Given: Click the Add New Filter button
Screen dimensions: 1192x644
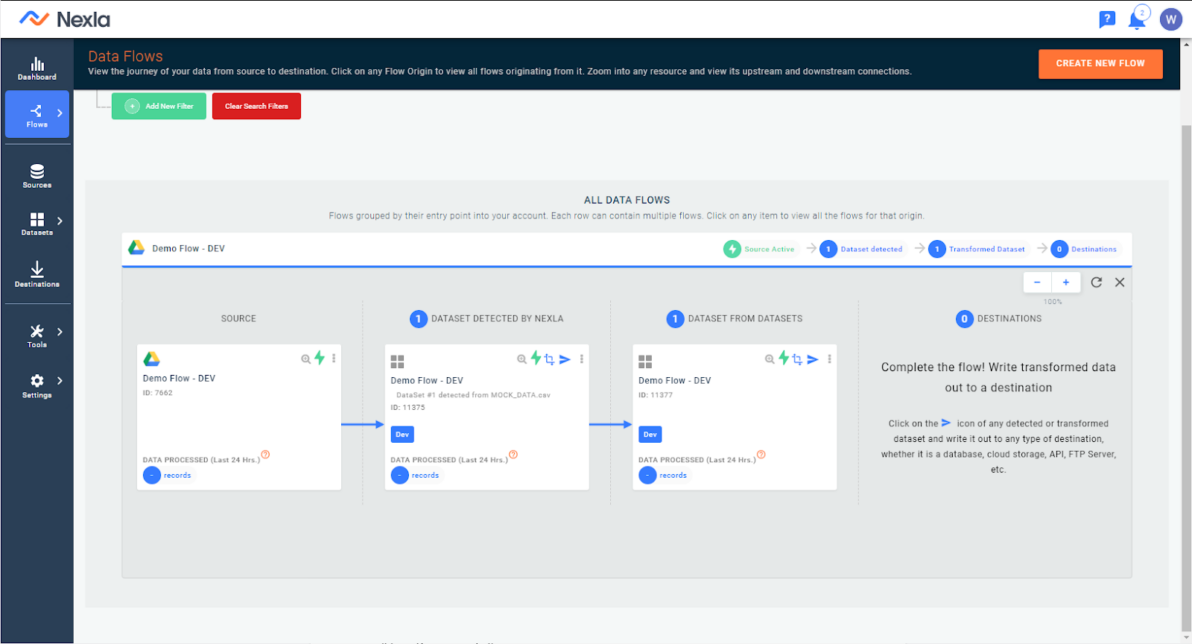Looking at the screenshot, I should coord(158,105).
